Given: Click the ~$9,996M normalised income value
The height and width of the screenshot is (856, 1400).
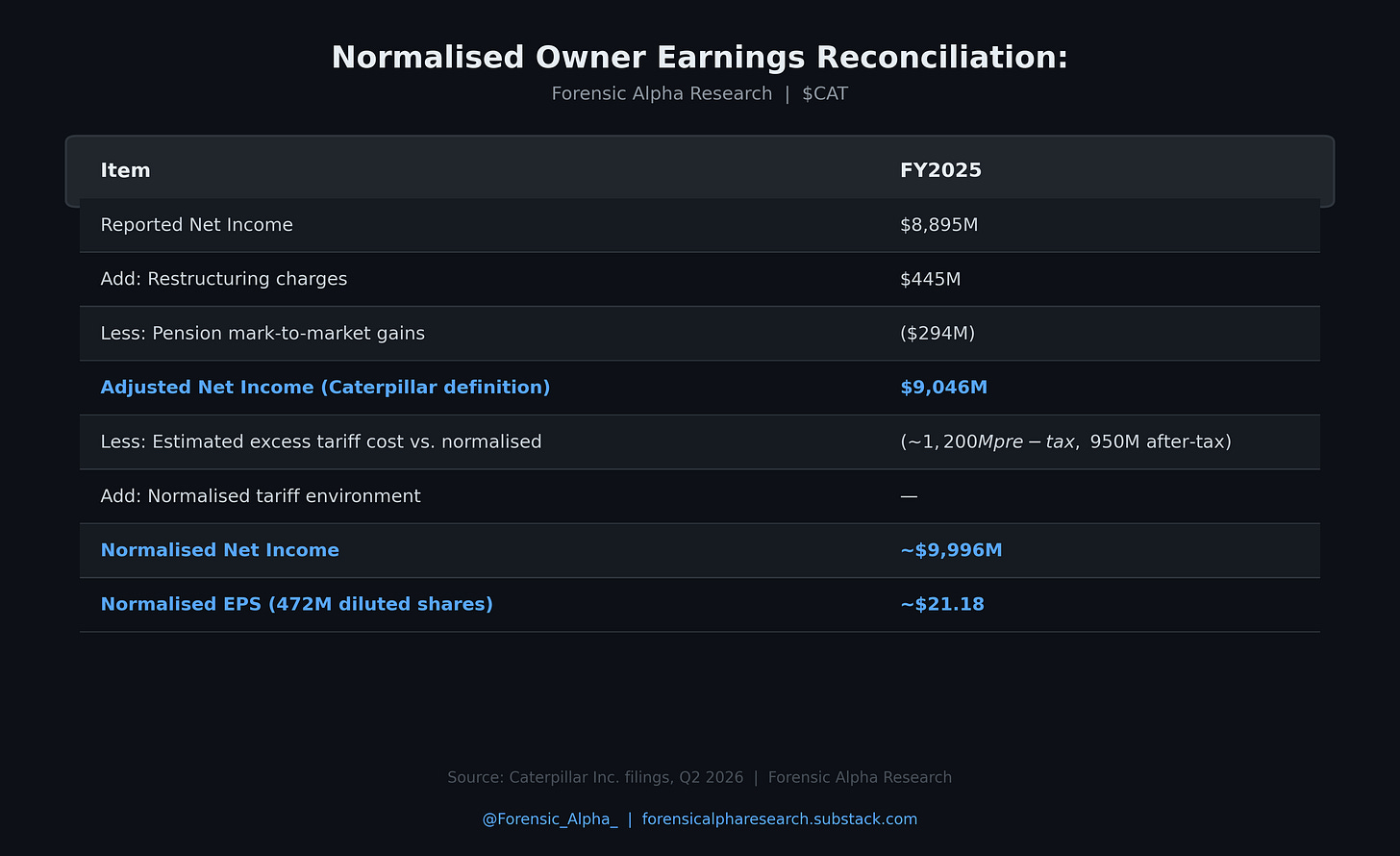Looking at the screenshot, I should pyautogui.click(x=951, y=550).
